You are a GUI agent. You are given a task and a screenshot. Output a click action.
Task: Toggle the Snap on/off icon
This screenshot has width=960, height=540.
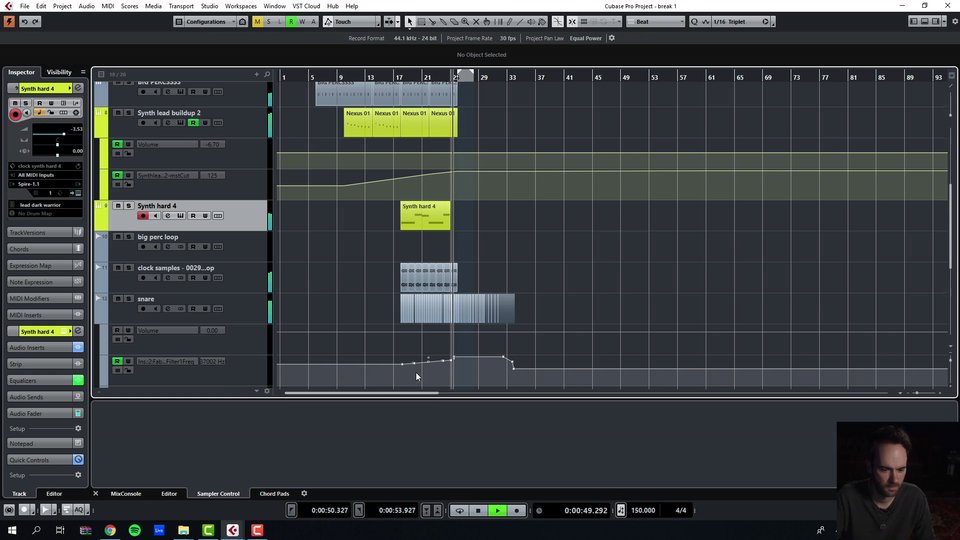pos(572,21)
